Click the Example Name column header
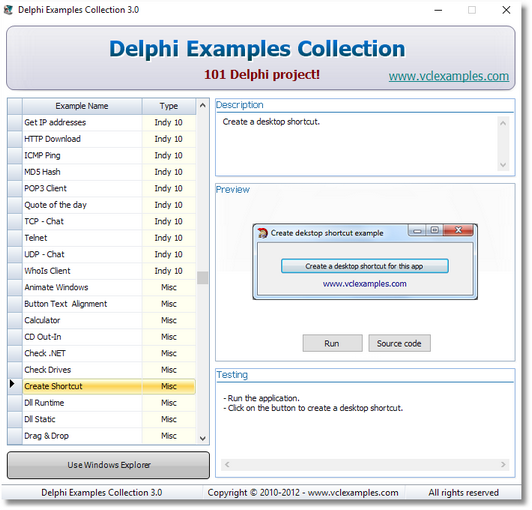Viewport: 532px width, 510px height. pos(82,106)
